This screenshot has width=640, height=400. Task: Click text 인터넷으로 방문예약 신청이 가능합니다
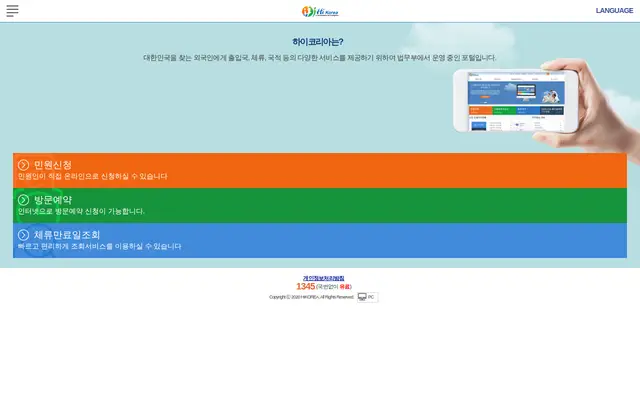81,211
